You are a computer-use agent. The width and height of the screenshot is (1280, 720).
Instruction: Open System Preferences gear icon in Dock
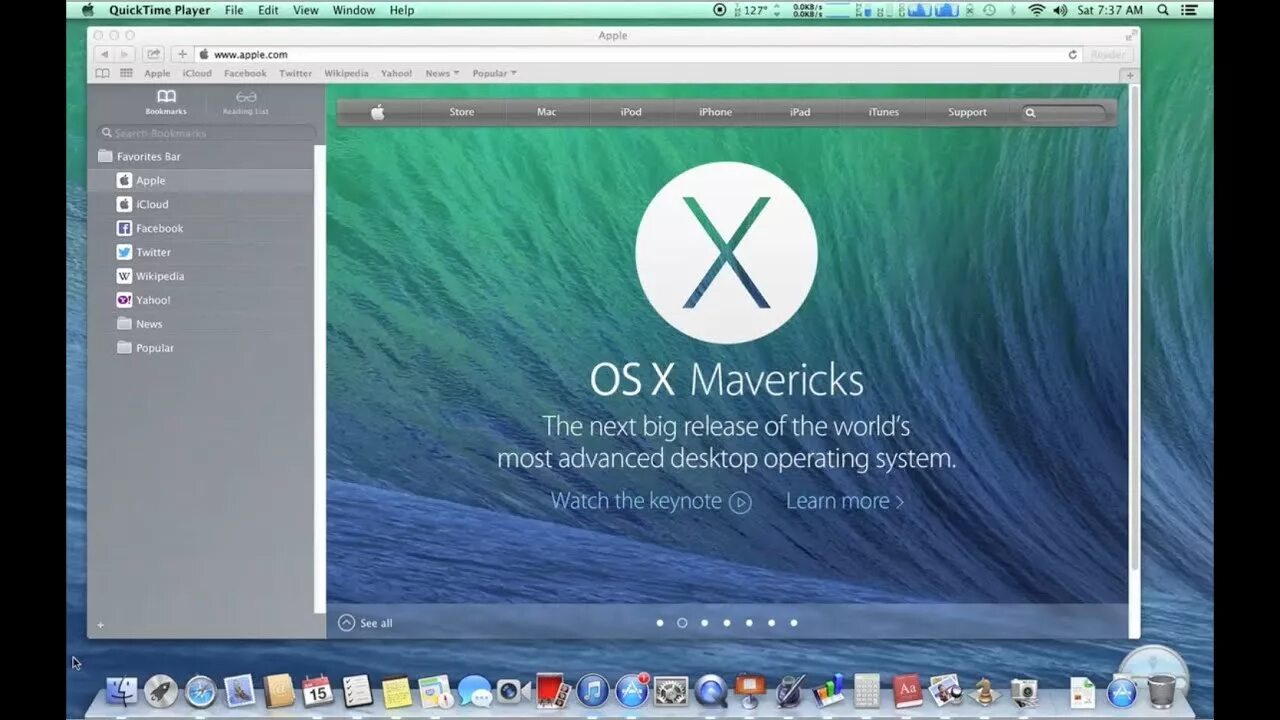click(x=671, y=690)
